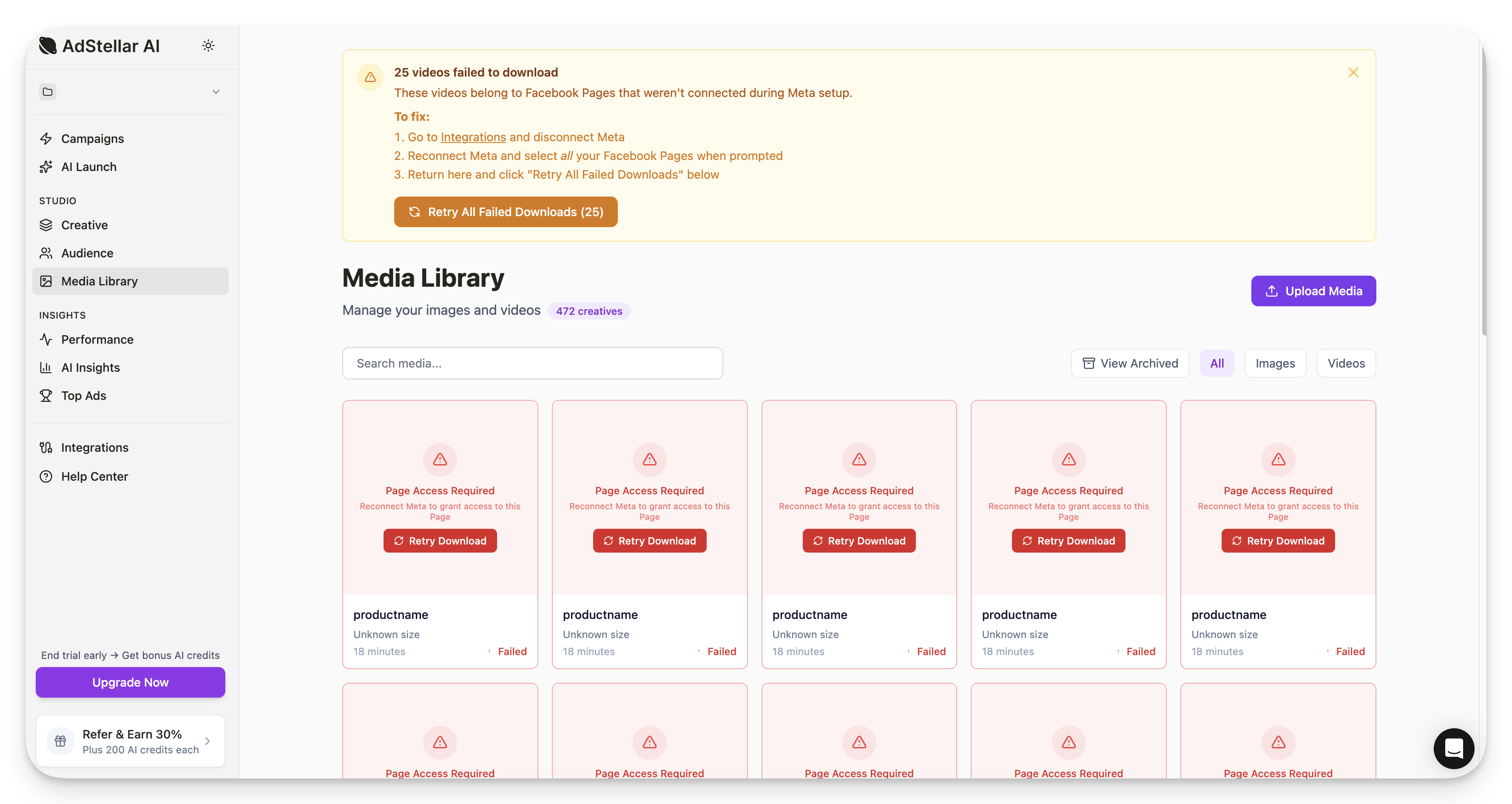1512x804 pixels.
Task: Filter the media library to Videos only
Action: 1346,364
